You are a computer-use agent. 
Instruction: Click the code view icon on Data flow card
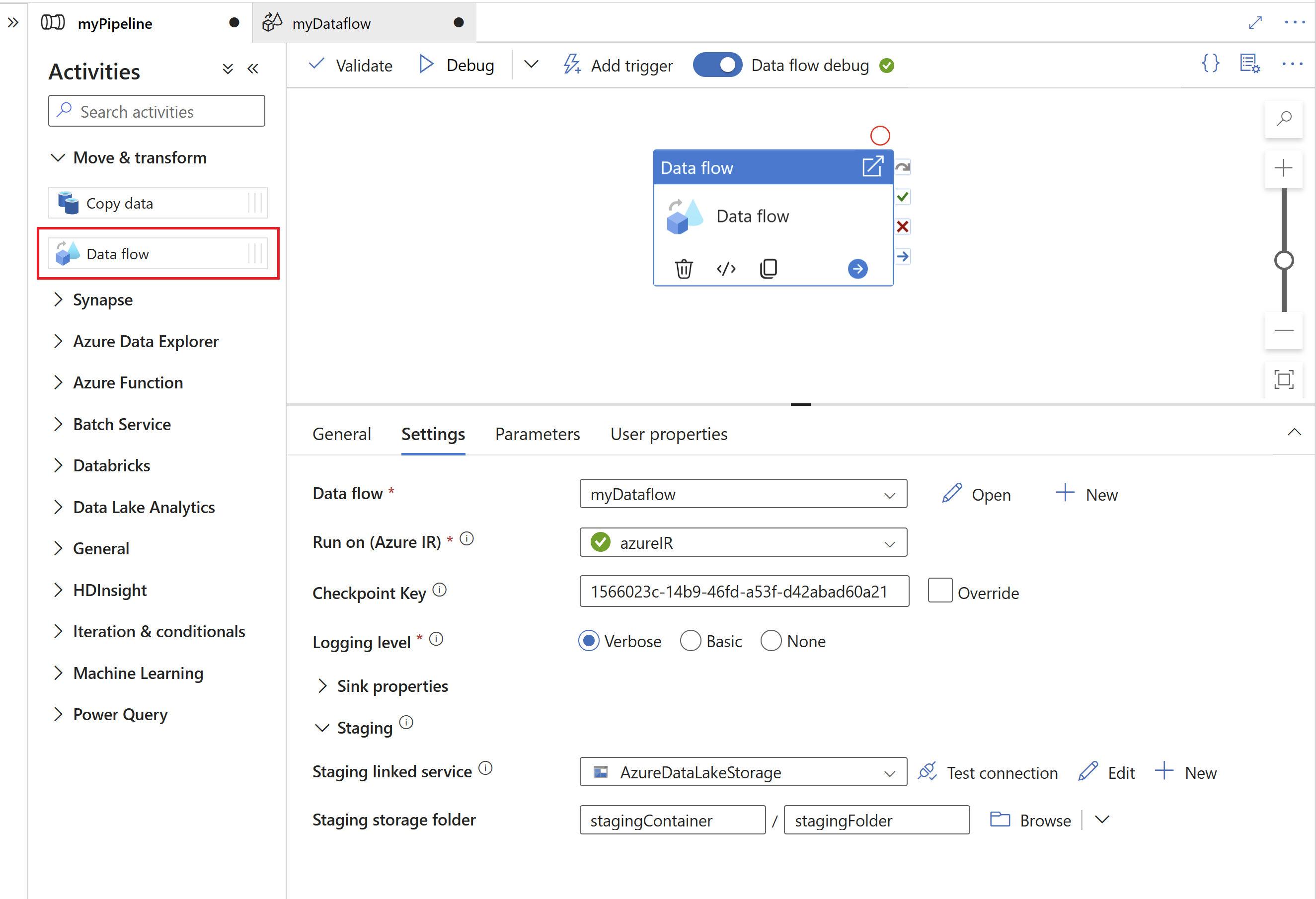(727, 268)
